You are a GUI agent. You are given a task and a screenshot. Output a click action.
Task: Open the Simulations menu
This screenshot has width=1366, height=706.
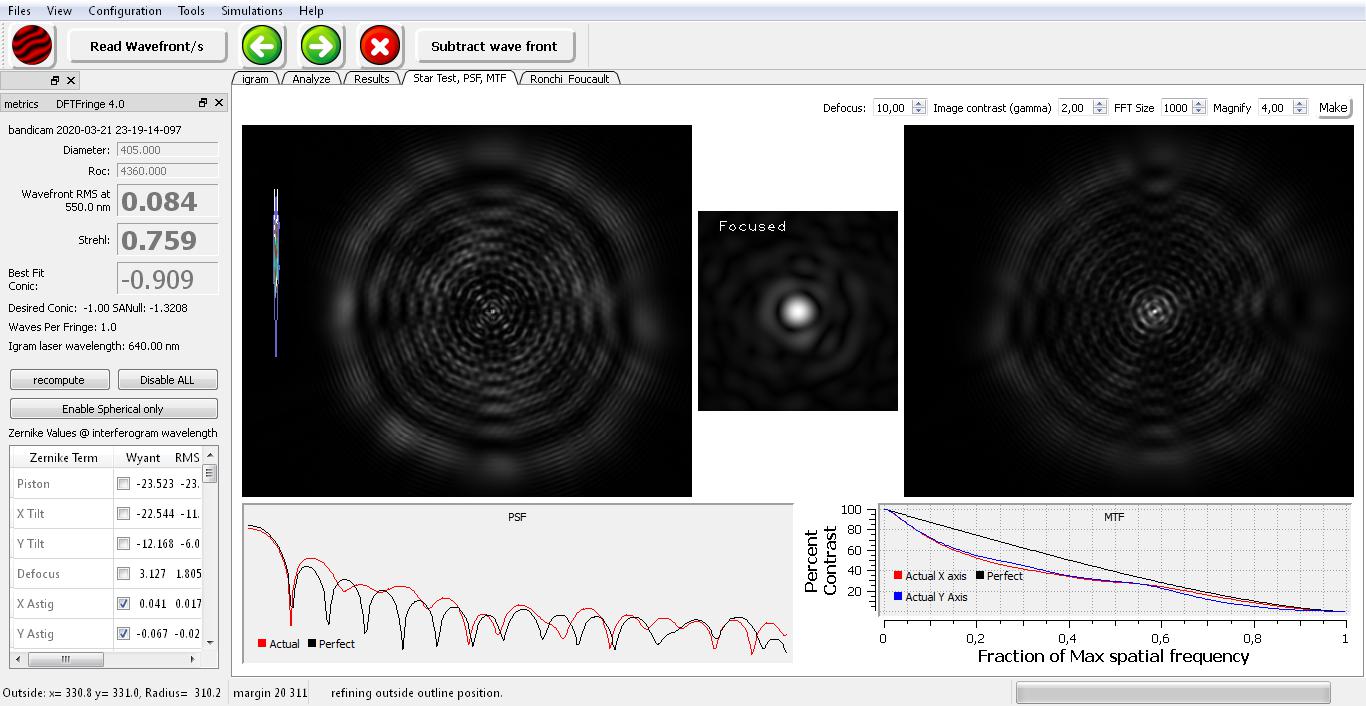point(251,11)
